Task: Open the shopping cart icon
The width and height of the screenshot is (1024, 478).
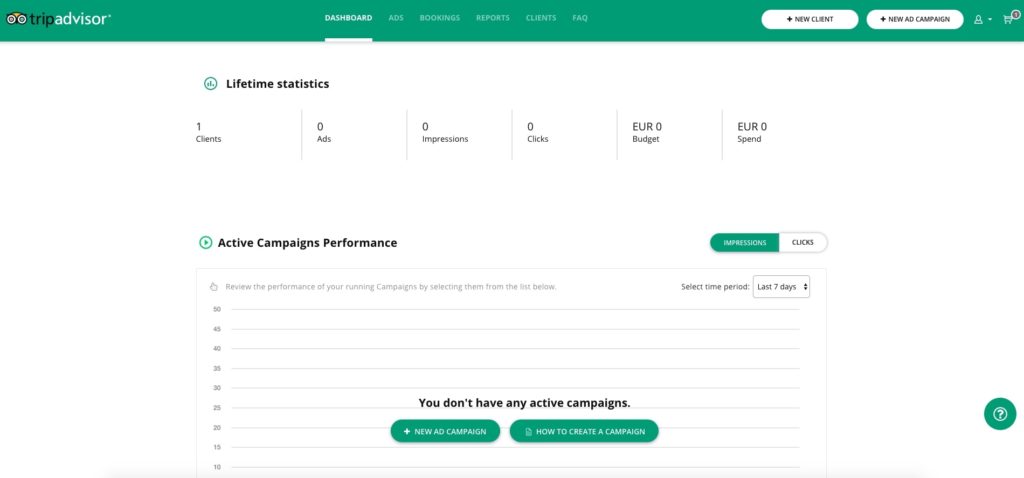Action: coord(1006,20)
